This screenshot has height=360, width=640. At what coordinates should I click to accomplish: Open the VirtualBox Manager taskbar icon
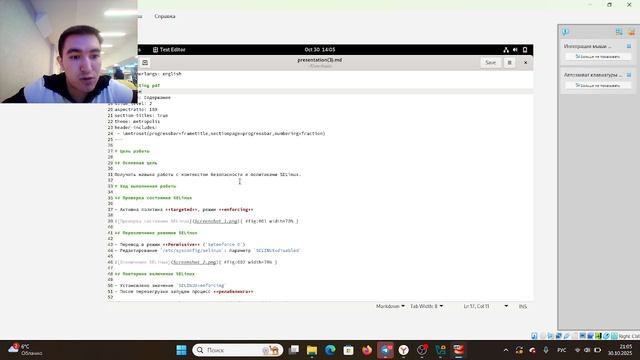440,350
